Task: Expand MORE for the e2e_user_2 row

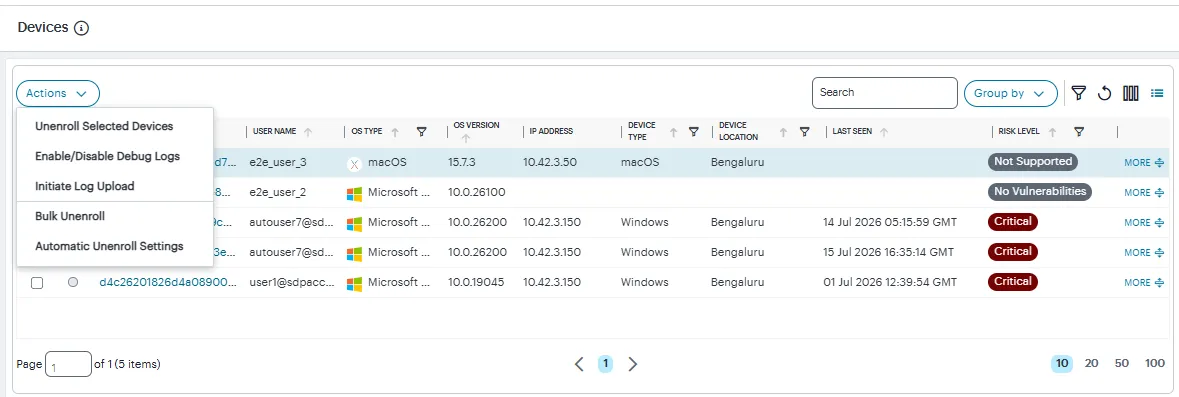Action: pyautogui.click(x=1144, y=192)
